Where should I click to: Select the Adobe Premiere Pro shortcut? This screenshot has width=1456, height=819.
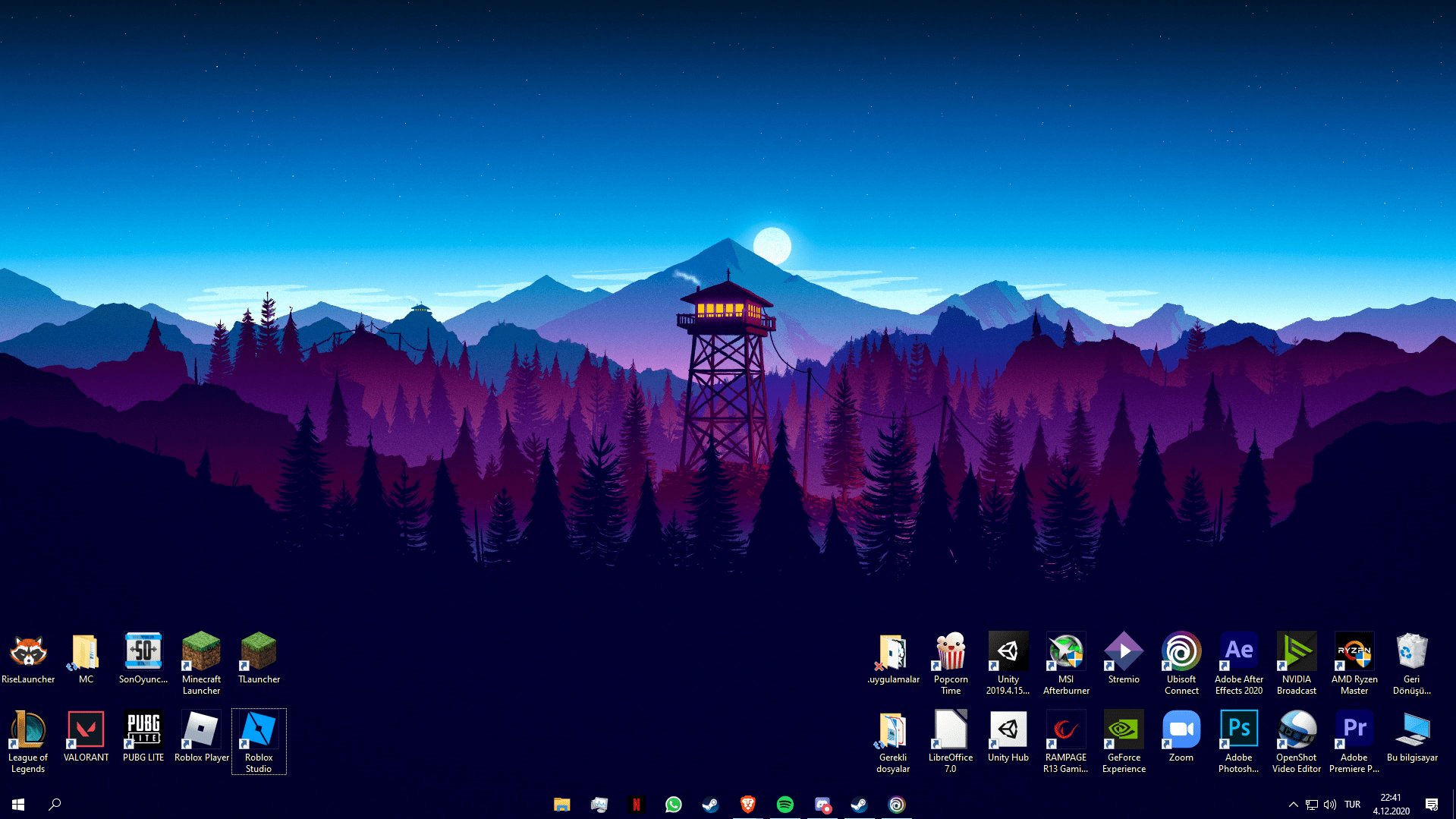[x=1354, y=742]
